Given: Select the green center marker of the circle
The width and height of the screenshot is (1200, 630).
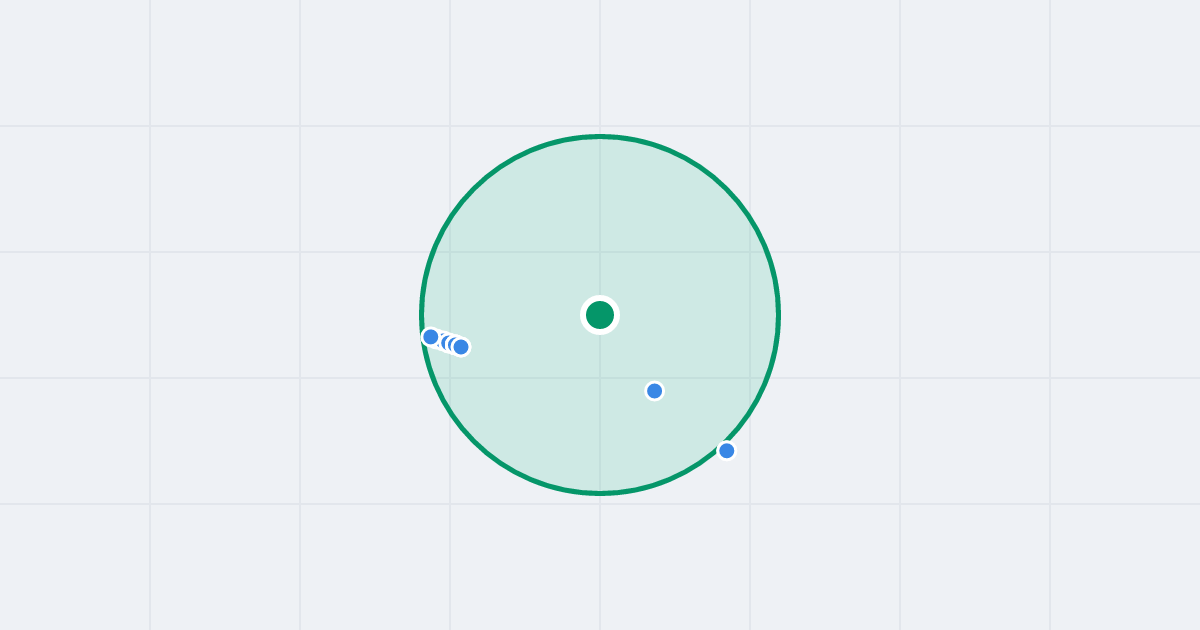Looking at the screenshot, I should [x=600, y=315].
